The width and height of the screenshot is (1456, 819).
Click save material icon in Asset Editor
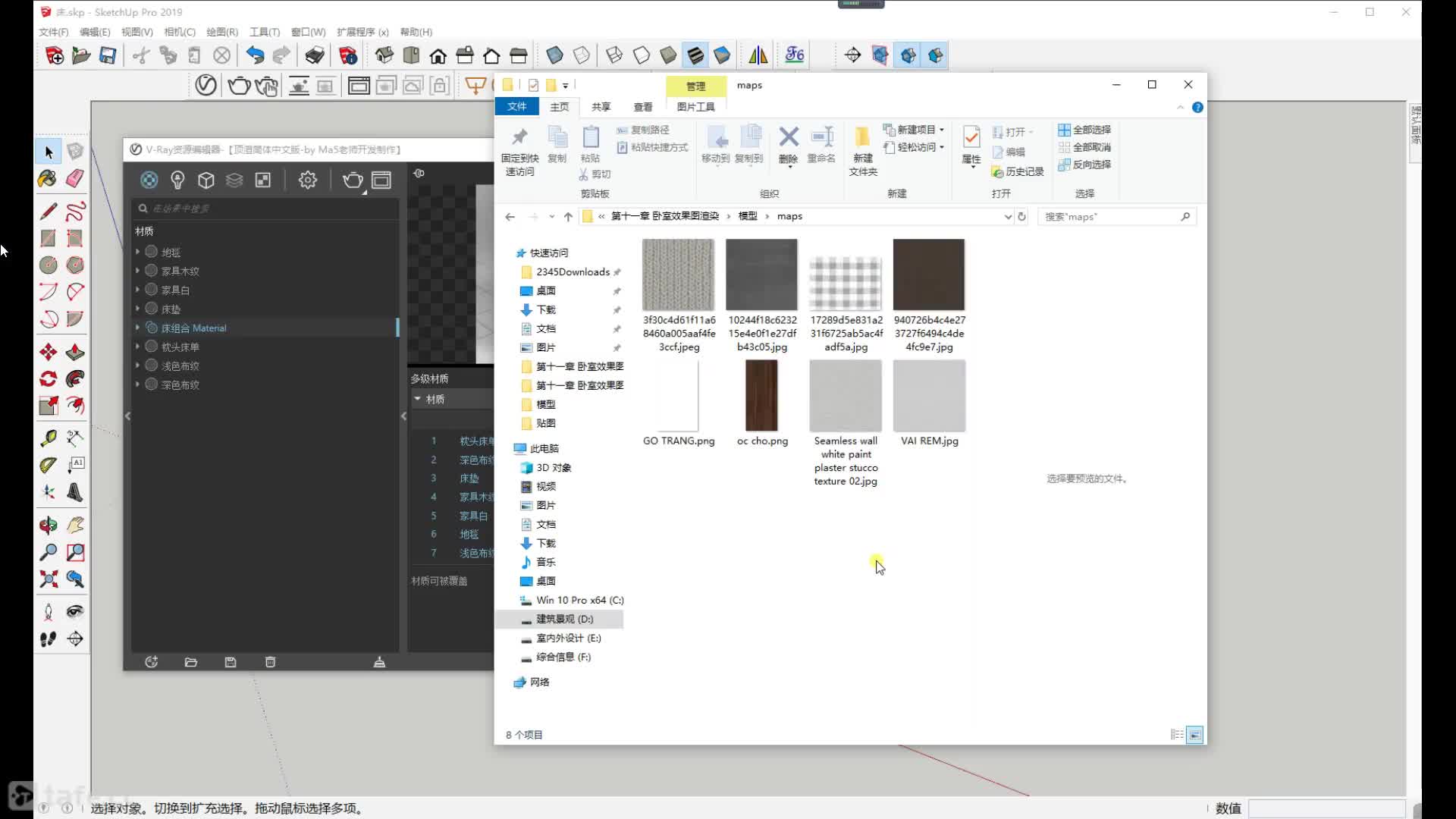tap(231, 662)
